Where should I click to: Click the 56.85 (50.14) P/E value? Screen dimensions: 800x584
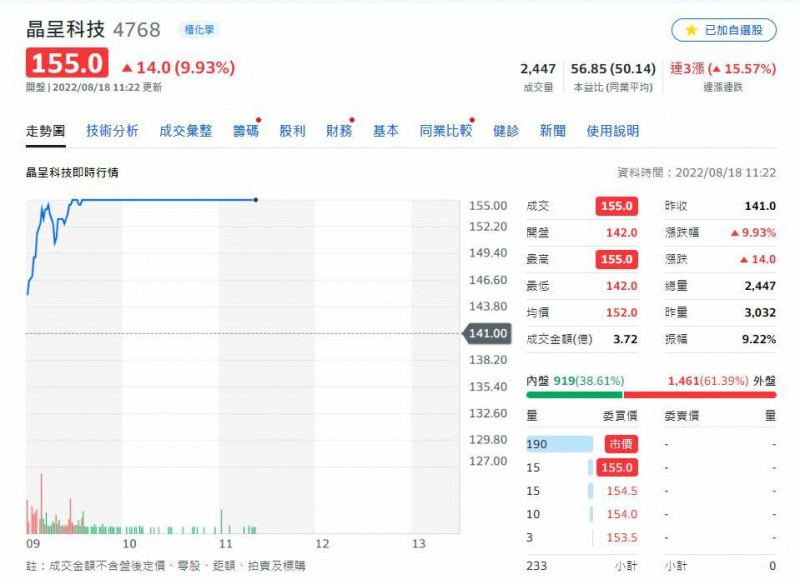click(x=613, y=69)
